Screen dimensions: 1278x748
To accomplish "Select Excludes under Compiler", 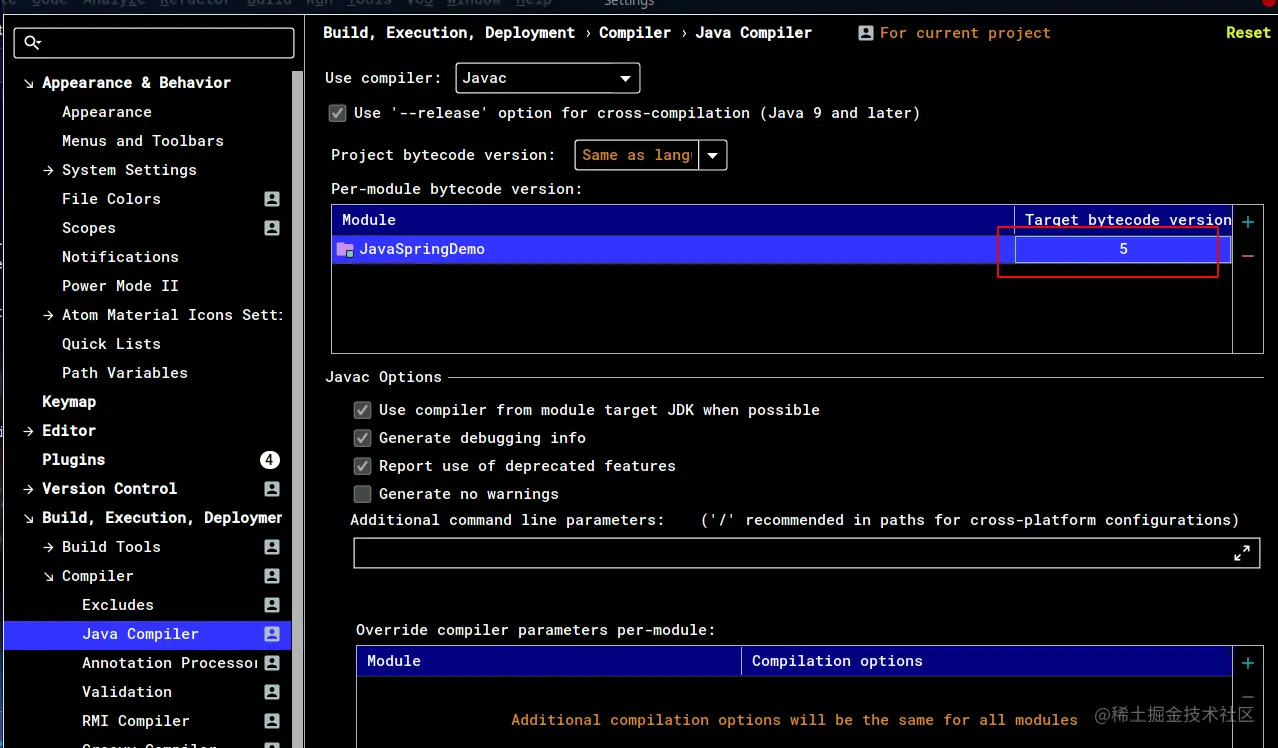I will 118,605.
